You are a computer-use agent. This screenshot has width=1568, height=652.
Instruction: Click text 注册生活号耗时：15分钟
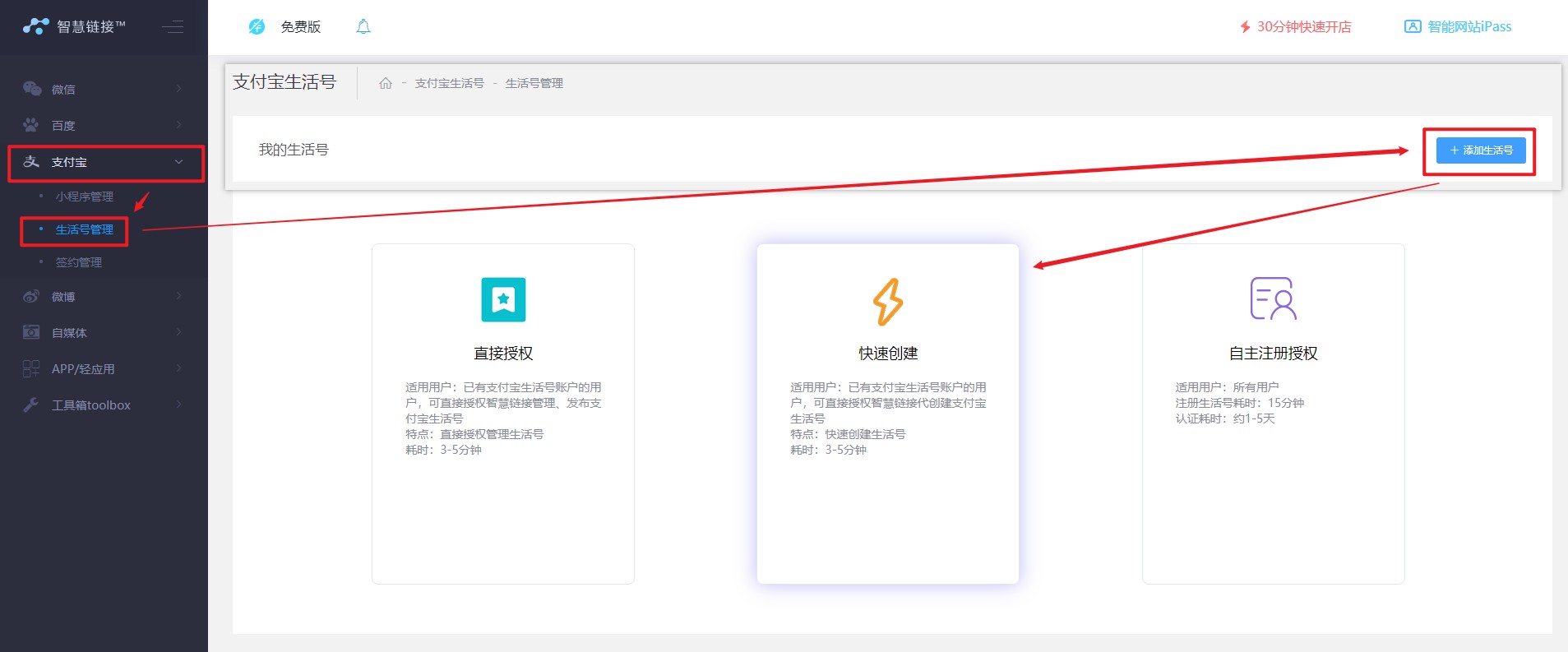1240,403
